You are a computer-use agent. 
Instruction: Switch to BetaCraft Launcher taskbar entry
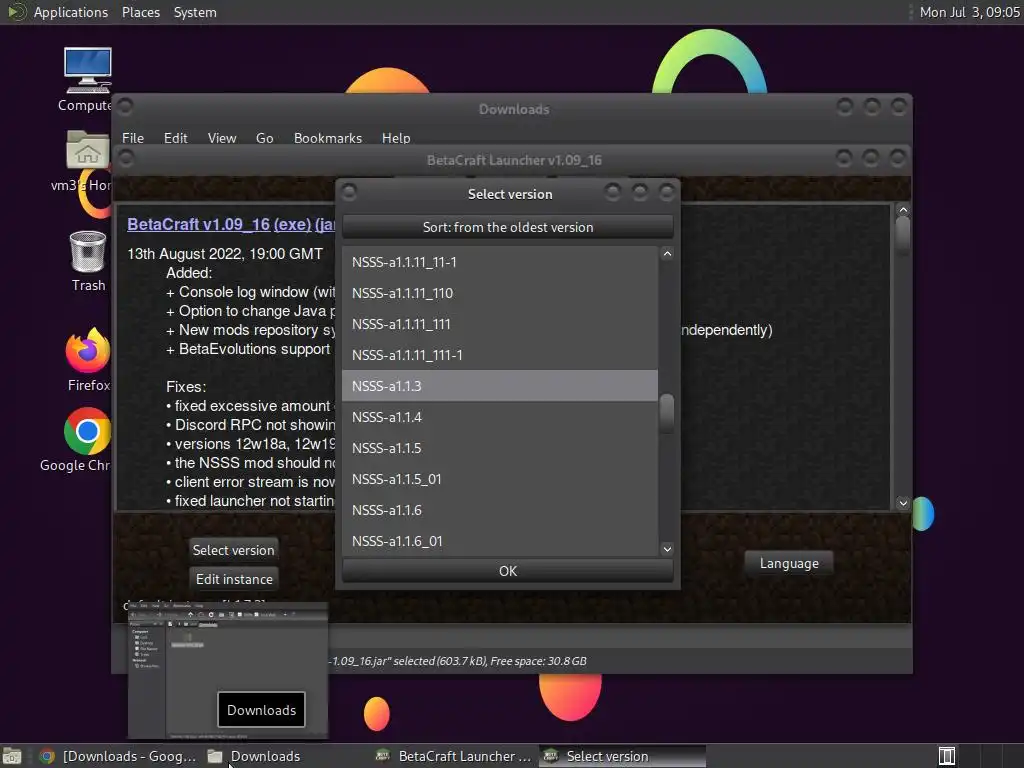(455, 756)
